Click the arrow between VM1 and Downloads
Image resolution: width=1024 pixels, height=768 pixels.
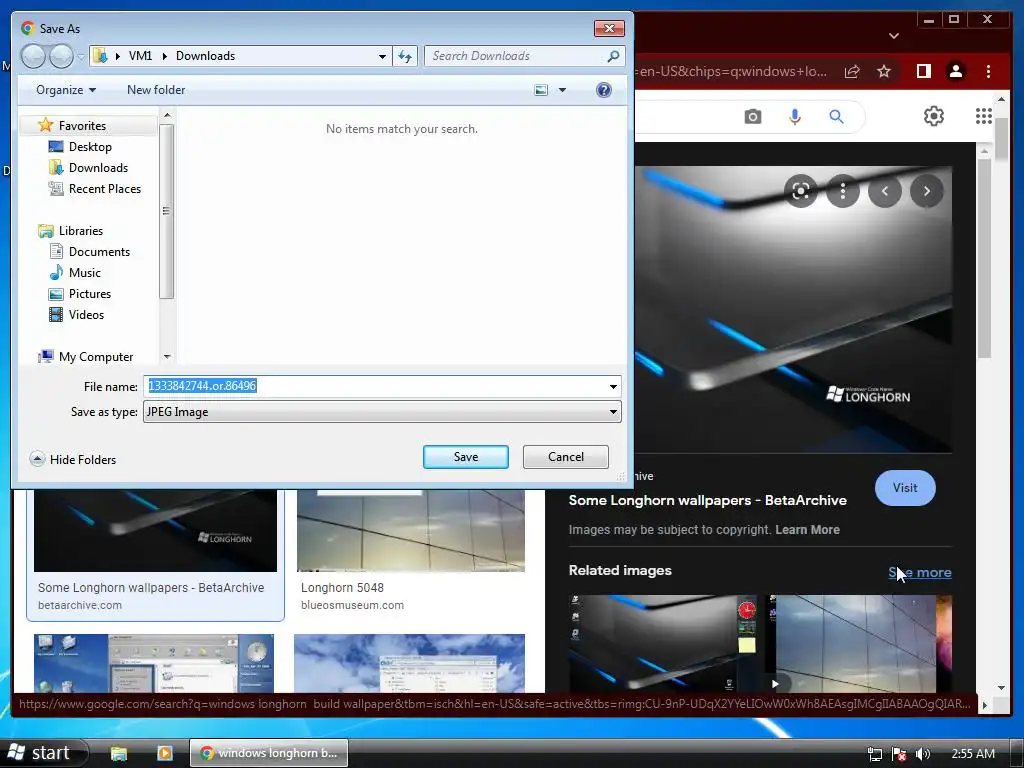pos(164,56)
